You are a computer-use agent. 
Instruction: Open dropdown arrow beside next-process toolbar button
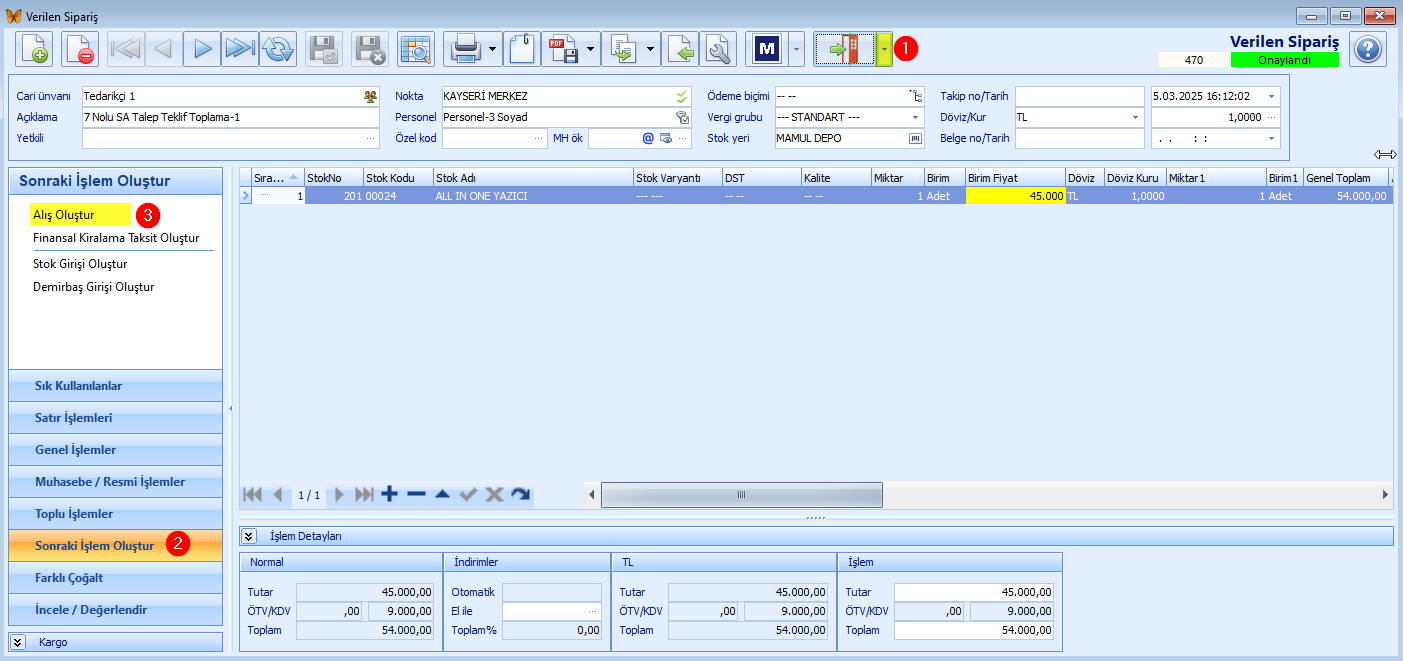pos(884,49)
